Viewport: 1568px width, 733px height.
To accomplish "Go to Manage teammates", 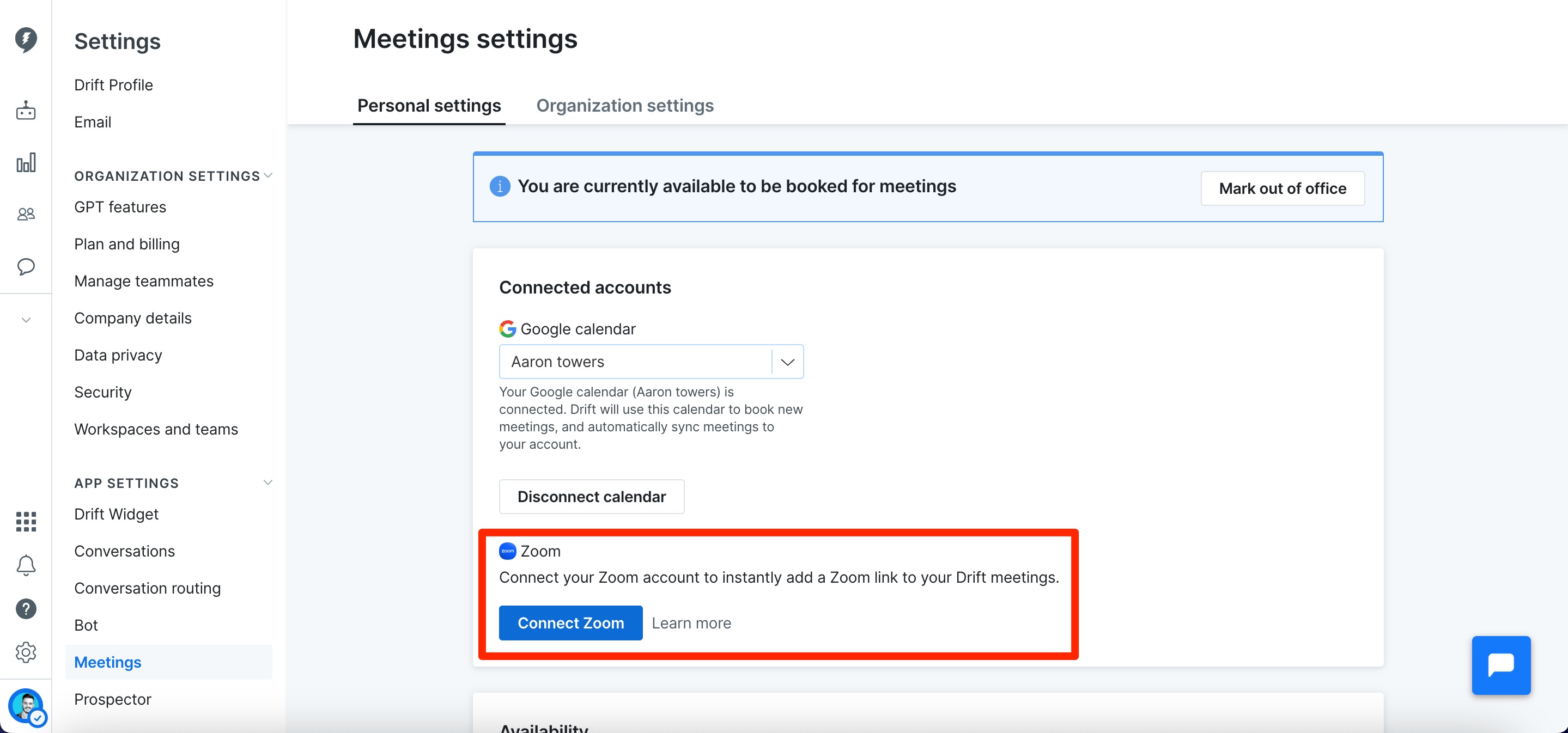I will tap(144, 282).
